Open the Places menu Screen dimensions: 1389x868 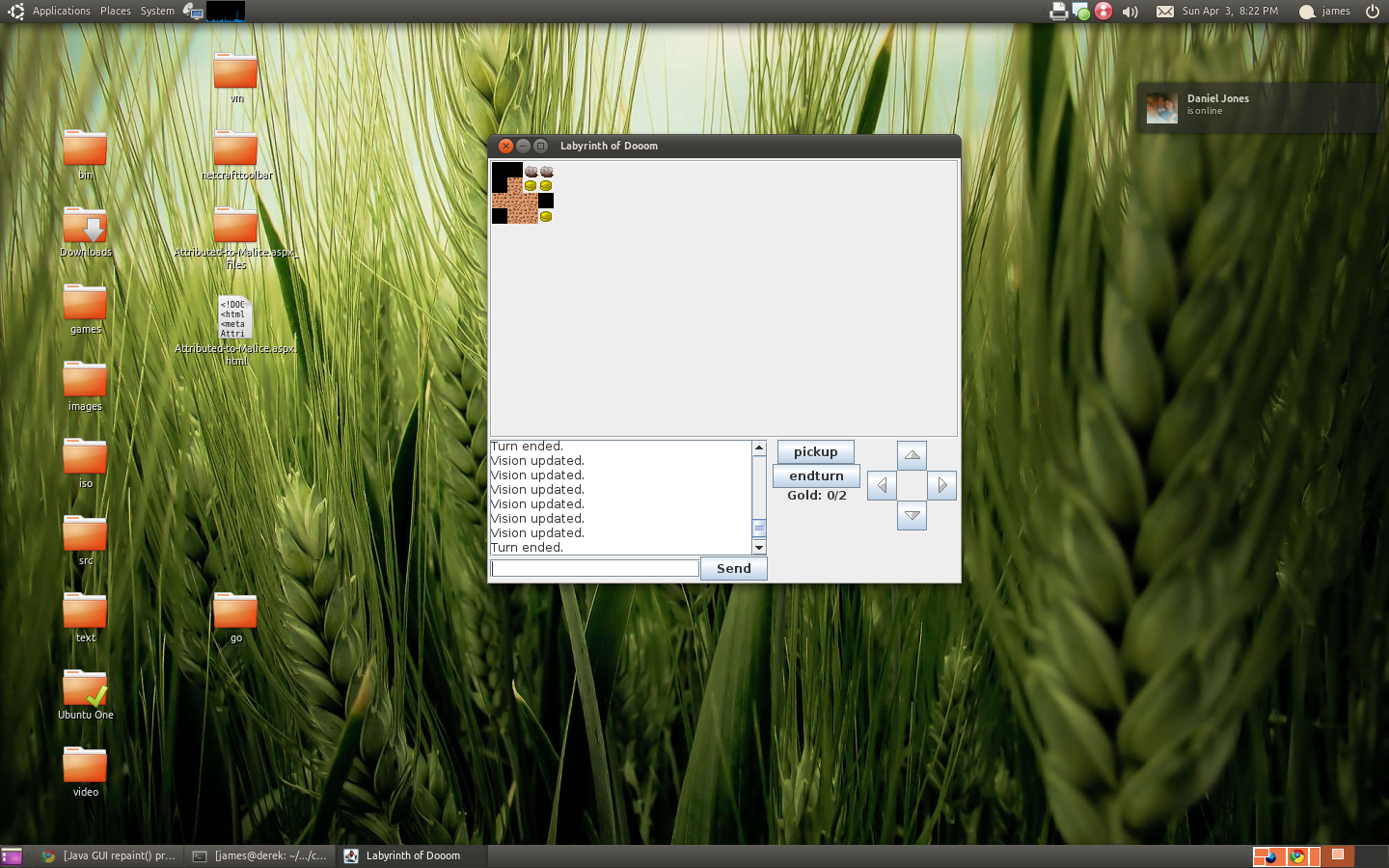click(x=115, y=11)
